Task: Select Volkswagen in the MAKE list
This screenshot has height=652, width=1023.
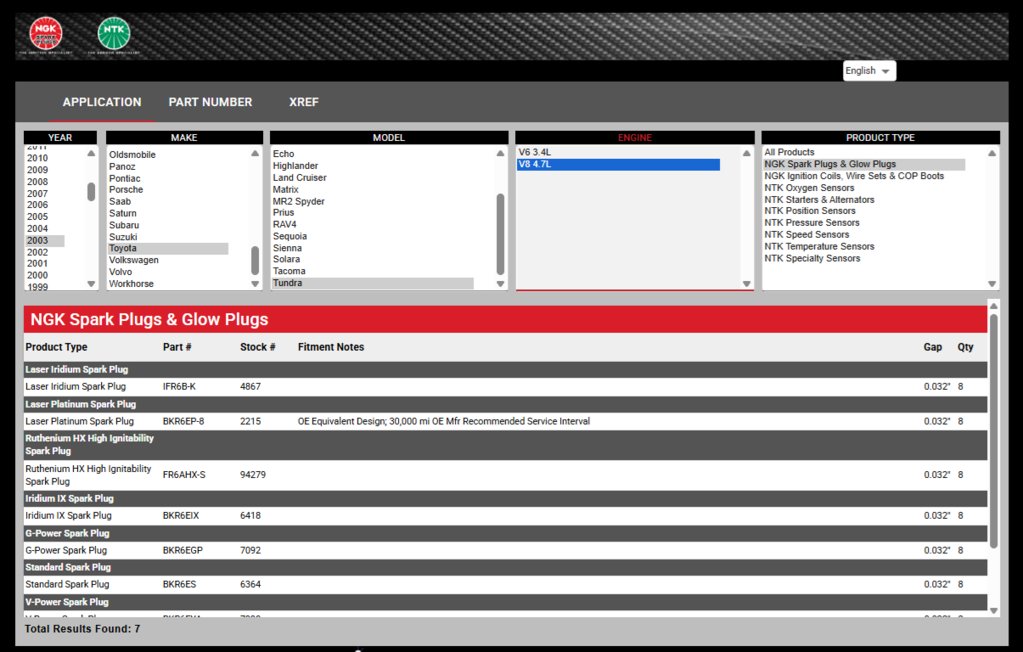Action: pos(134,260)
